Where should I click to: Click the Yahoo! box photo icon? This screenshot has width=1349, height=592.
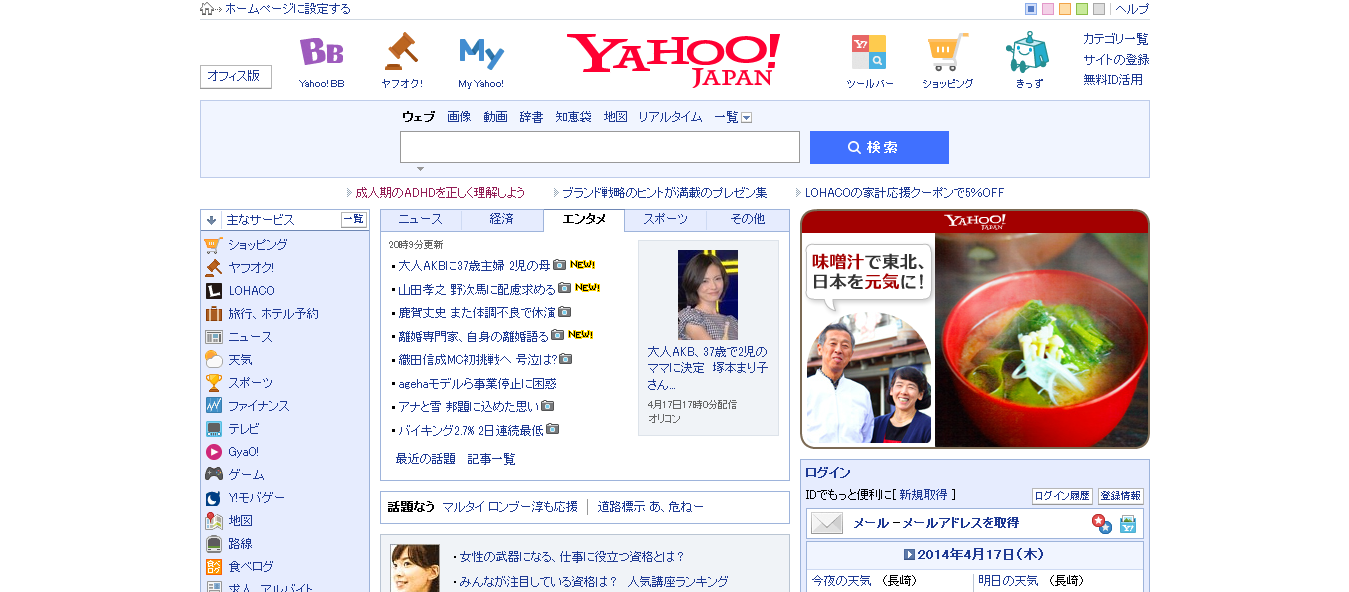(x=1127, y=524)
